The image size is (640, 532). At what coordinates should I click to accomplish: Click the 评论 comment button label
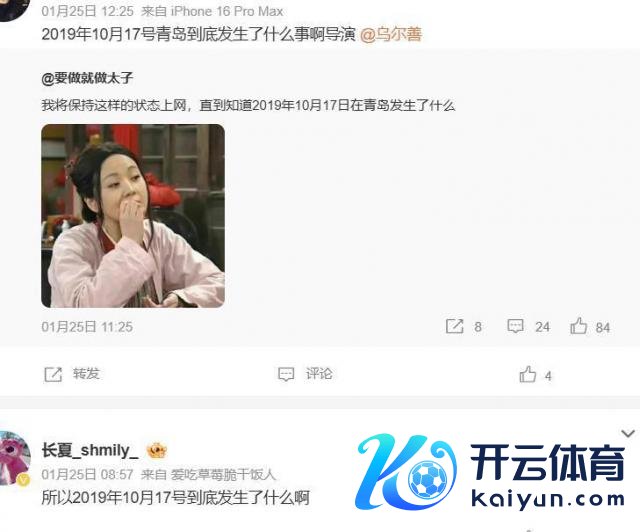click(x=319, y=374)
